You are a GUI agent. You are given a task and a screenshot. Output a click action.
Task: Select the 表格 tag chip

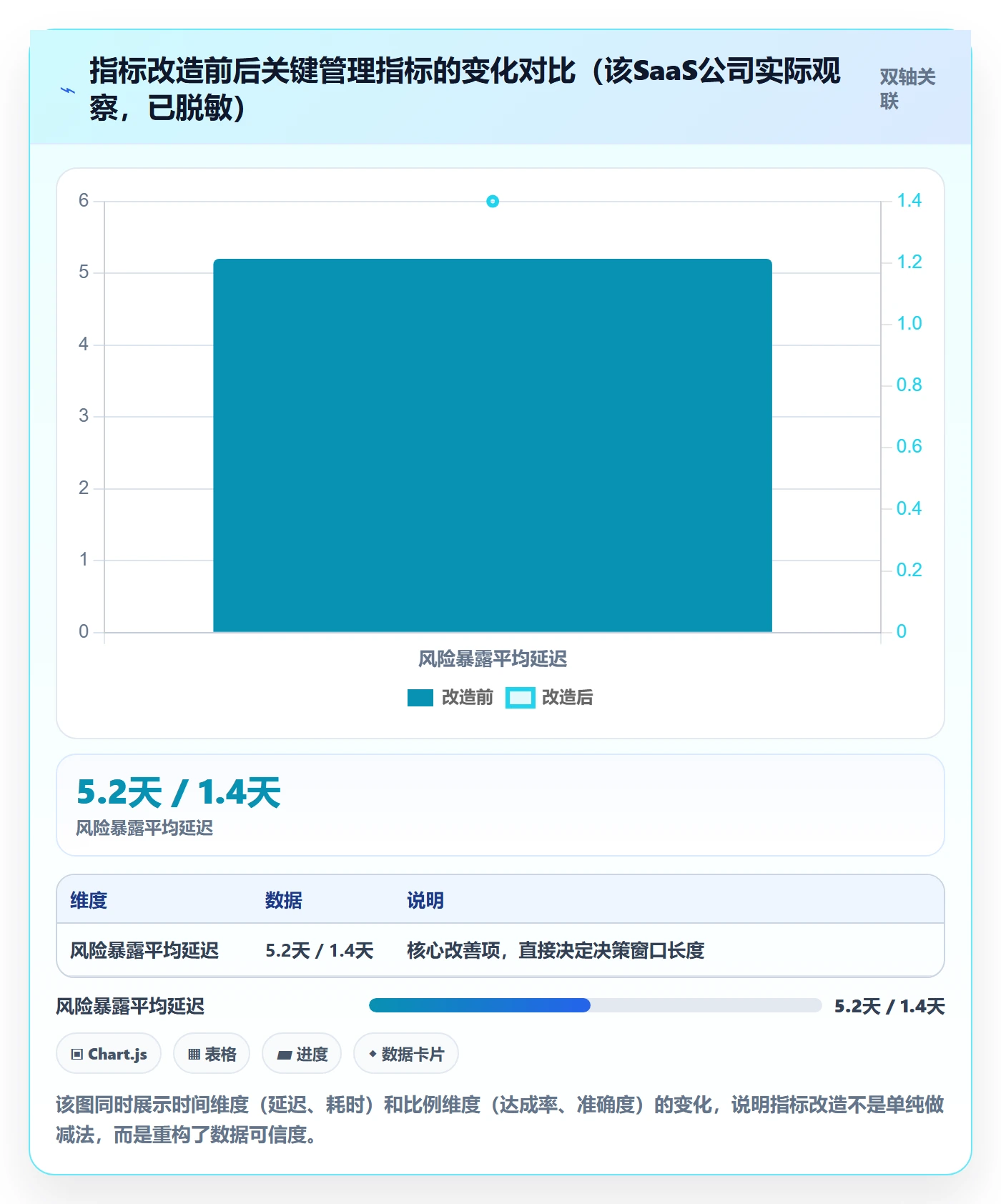coord(212,1054)
